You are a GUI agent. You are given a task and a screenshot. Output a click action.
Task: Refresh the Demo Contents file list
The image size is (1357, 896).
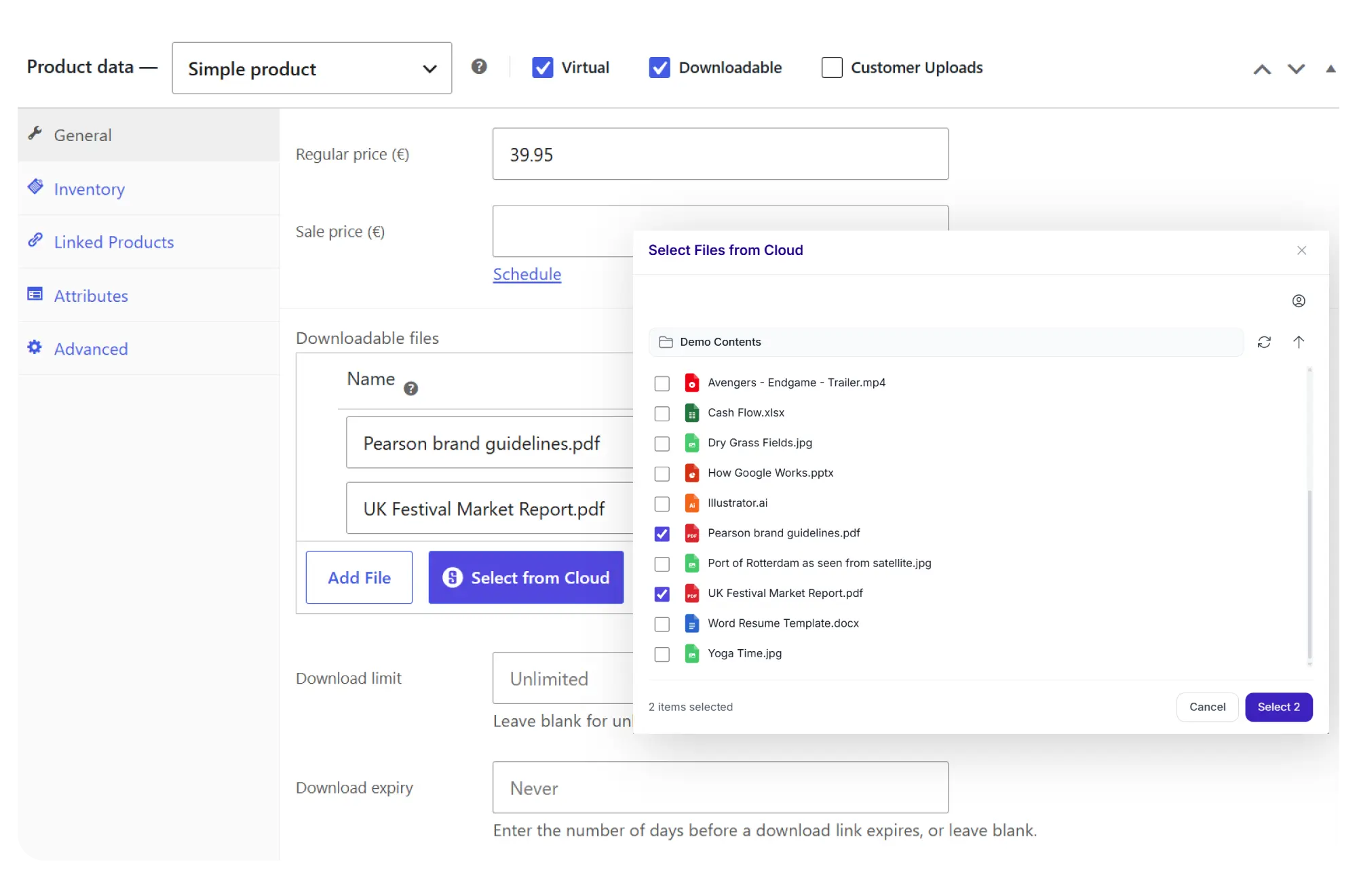pyautogui.click(x=1264, y=343)
